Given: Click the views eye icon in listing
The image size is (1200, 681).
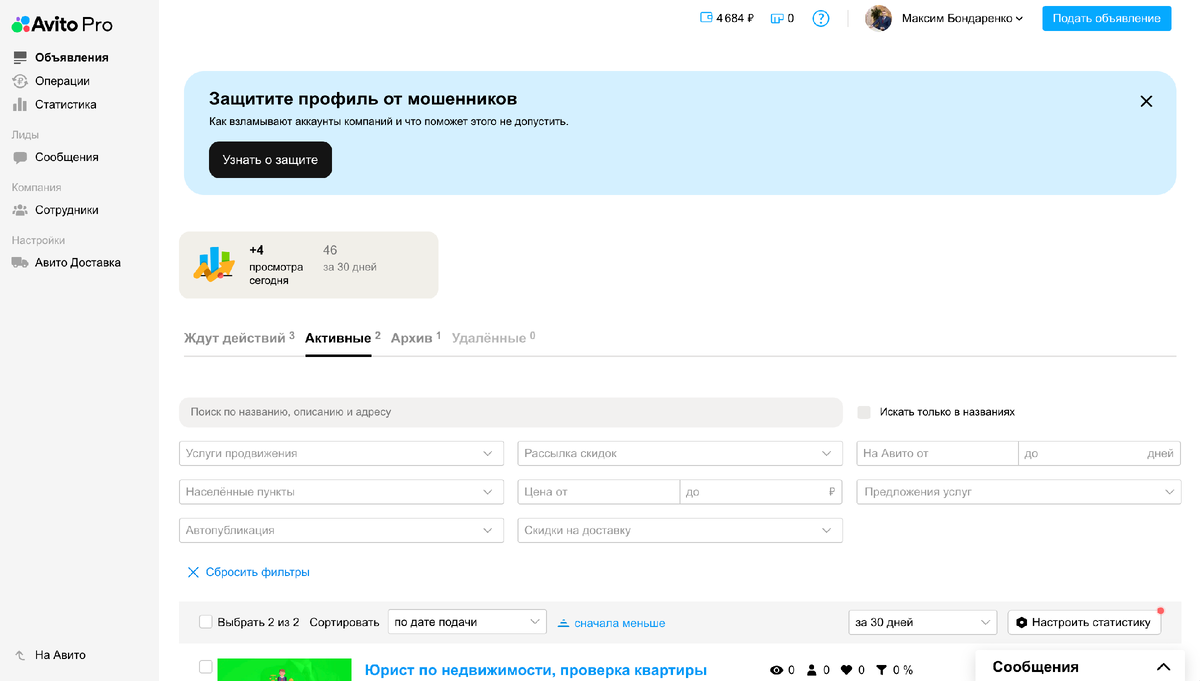Looking at the screenshot, I should [776, 670].
